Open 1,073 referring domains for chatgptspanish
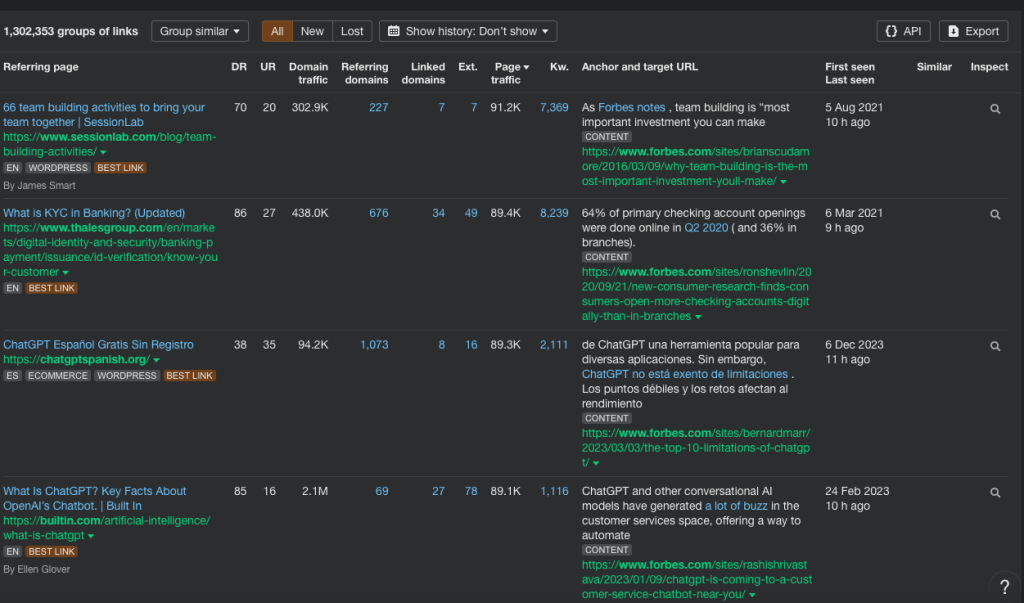This screenshot has height=603, width=1024. [x=374, y=345]
